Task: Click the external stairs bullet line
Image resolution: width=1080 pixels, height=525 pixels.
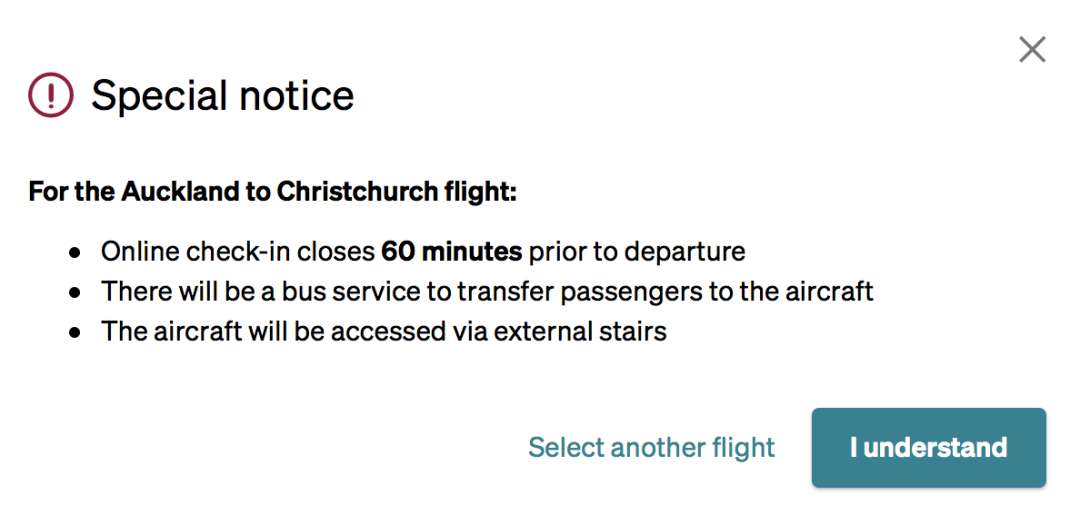Action: coord(384,331)
